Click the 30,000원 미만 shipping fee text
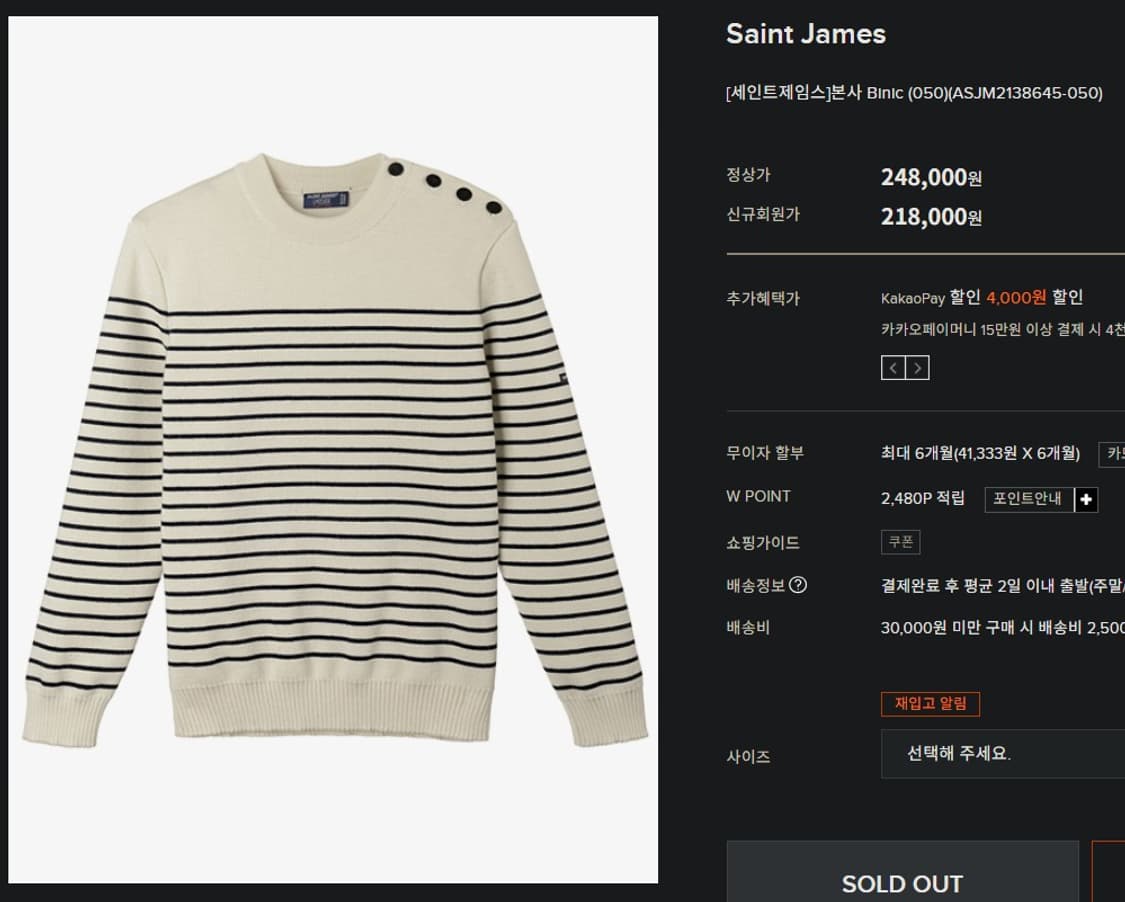Image resolution: width=1125 pixels, height=902 pixels. 1002,628
